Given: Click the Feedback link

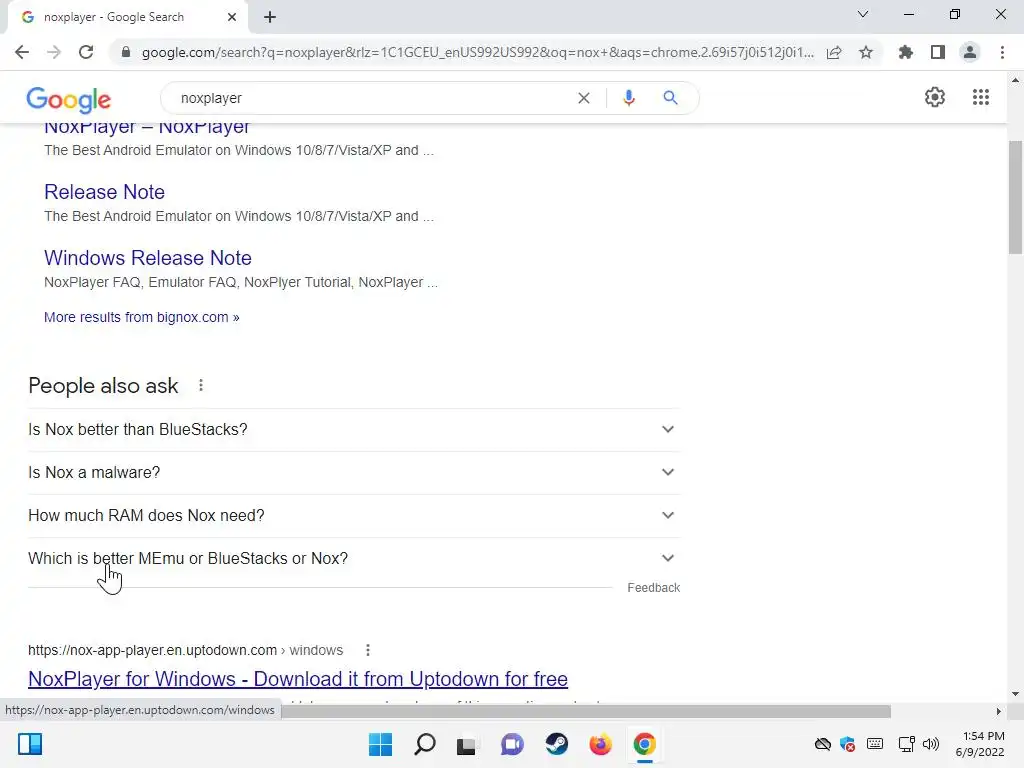Looking at the screenshot, I should [654, 588].
